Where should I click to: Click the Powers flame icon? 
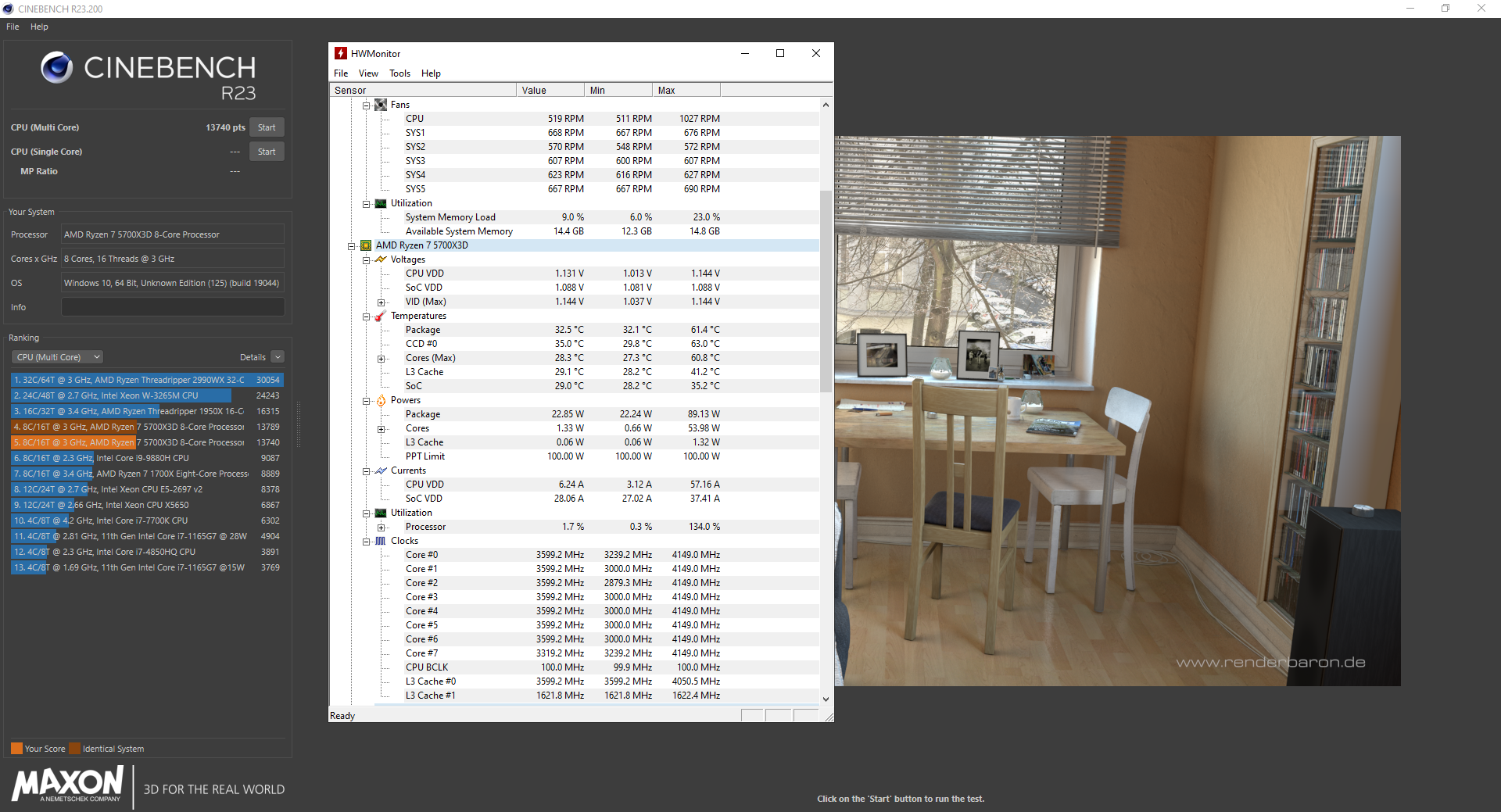381,400
